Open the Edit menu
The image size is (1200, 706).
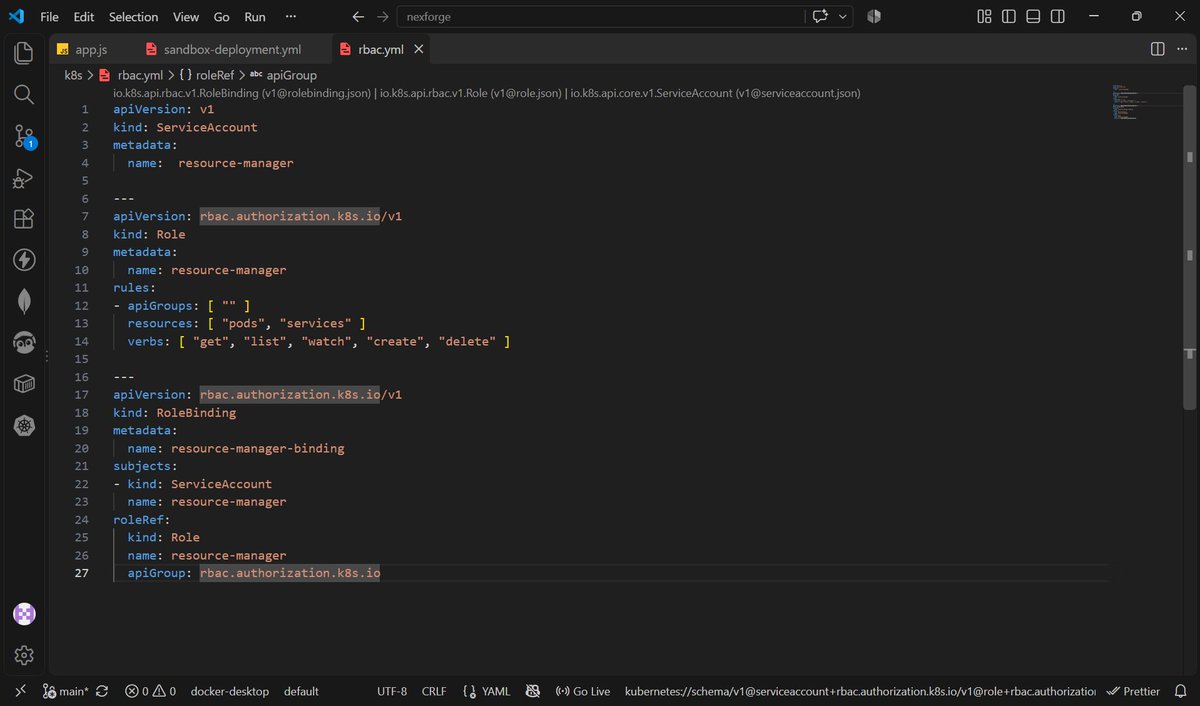click(x=84, y=17)
